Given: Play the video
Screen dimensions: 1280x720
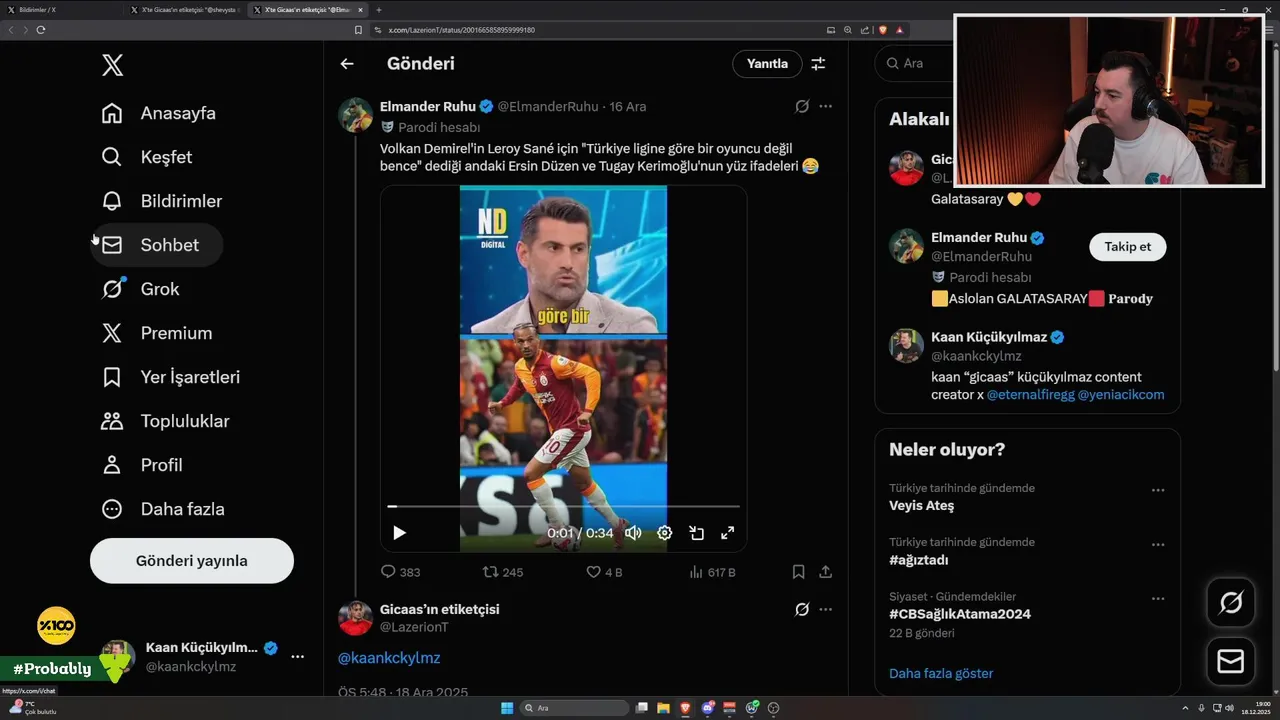Looking at the screenshot, I should coord(399,533).
